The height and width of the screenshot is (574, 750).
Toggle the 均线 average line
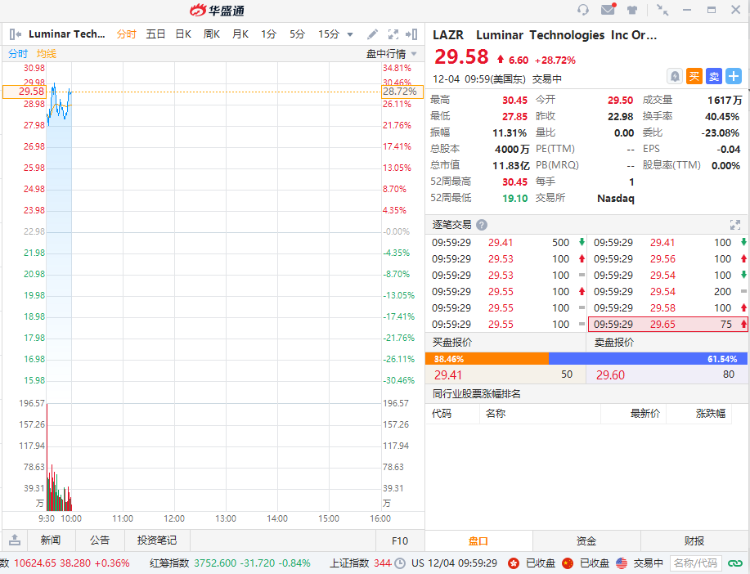point(46,54)
